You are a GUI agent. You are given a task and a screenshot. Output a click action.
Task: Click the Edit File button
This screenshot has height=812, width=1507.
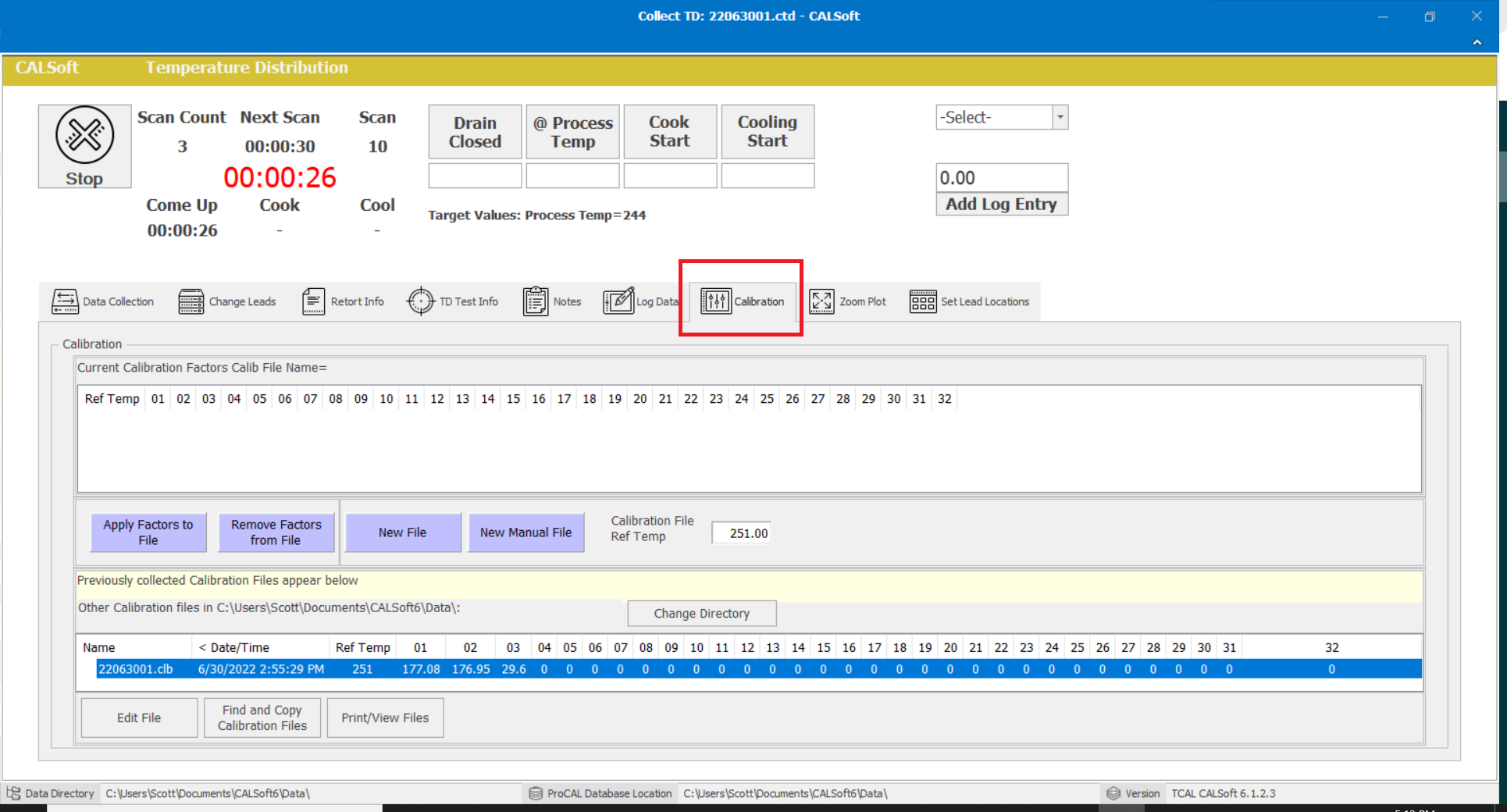point(140,718)
